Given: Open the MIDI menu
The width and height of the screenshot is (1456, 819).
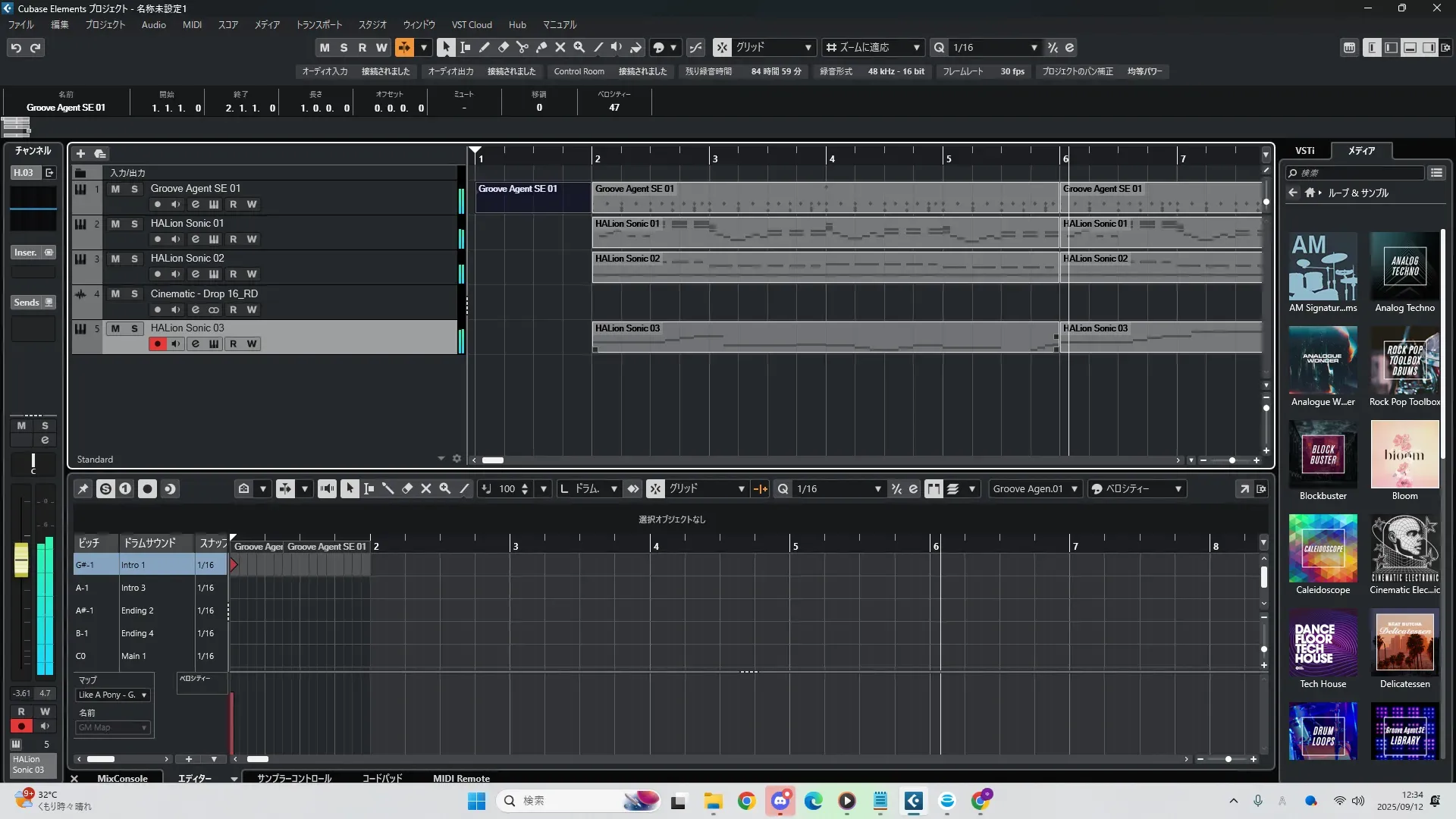Looking at the screenshot, I should (192, 25).
